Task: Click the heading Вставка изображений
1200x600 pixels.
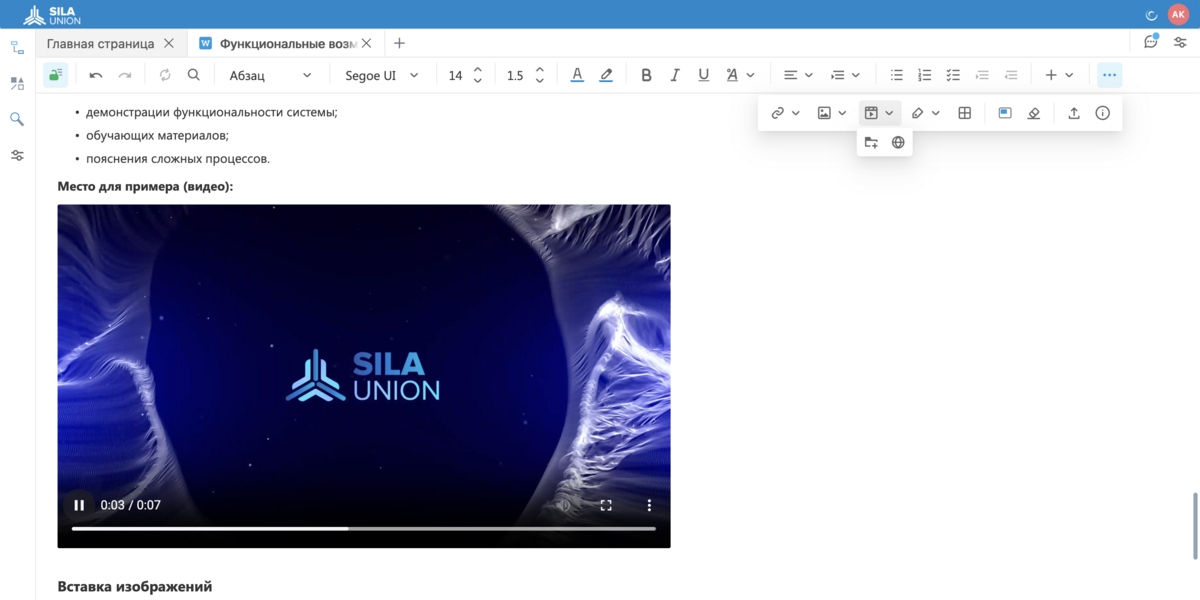Action: click(x=135, y=587)
